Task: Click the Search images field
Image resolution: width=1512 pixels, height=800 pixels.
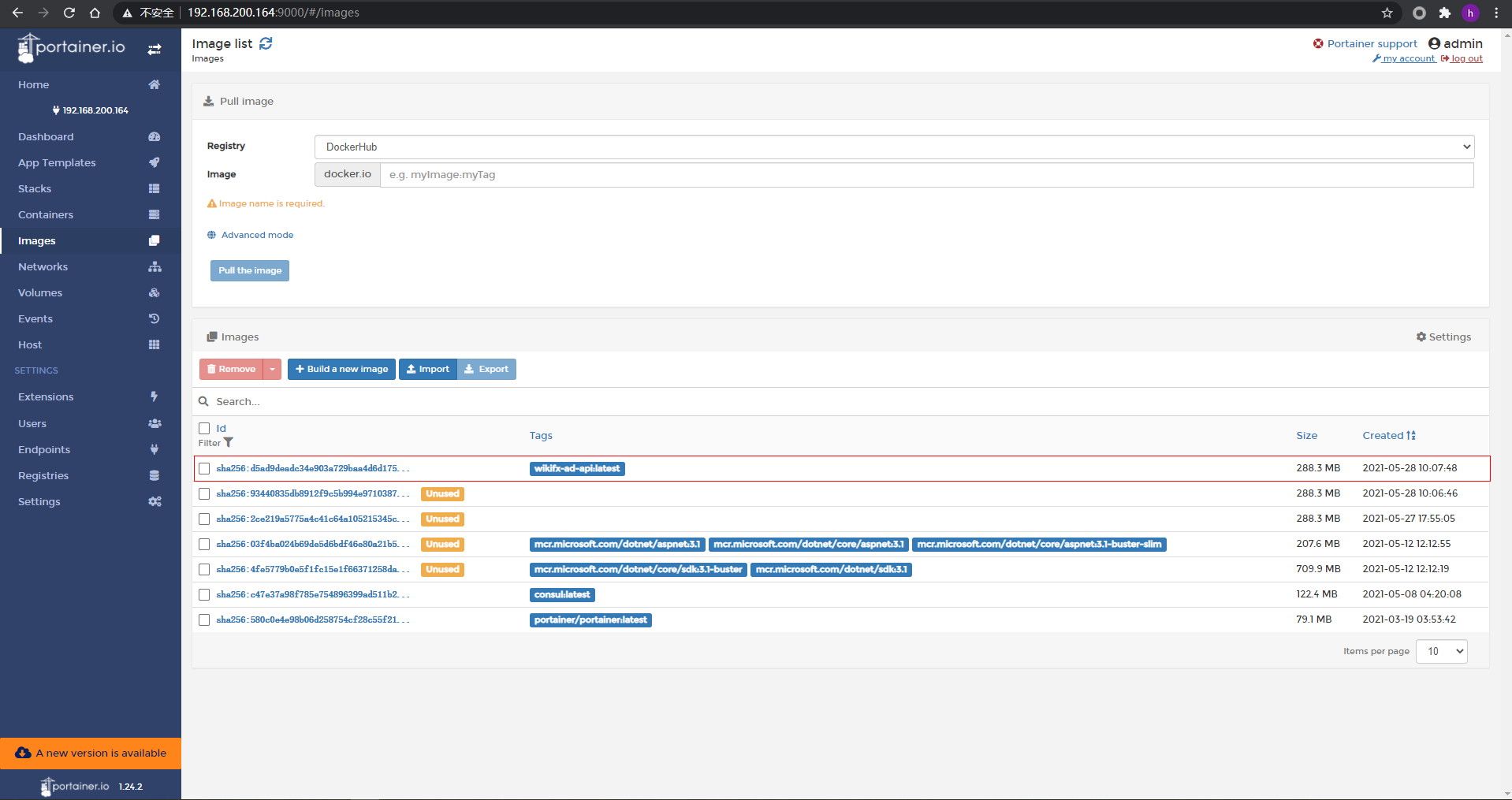Action: [x=840, y=401]
